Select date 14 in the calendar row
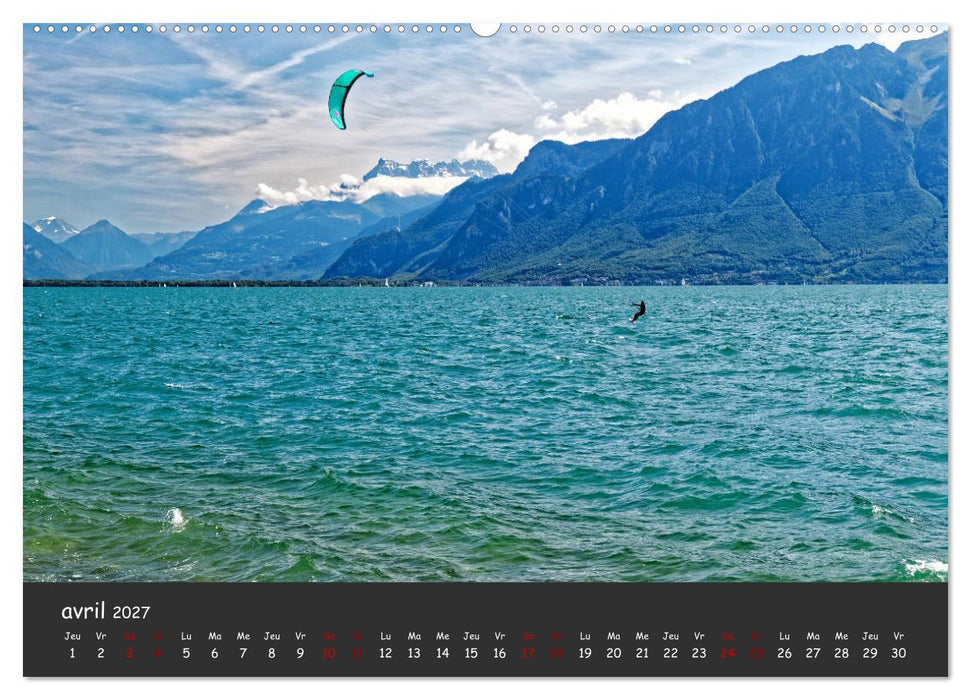This screenshot has height=700, width=971. pyautogui.click(x=443, y=653)
